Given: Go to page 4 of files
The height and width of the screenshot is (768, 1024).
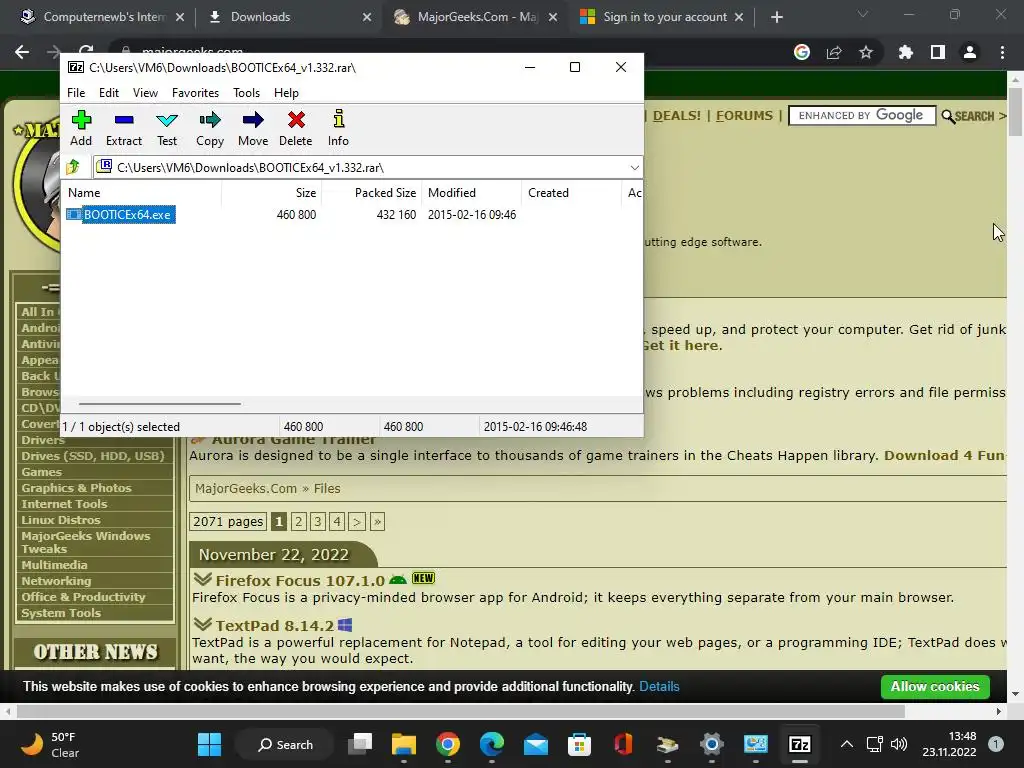Looking at the screenshot, I should pyautogui.click(x=337, y=521).
